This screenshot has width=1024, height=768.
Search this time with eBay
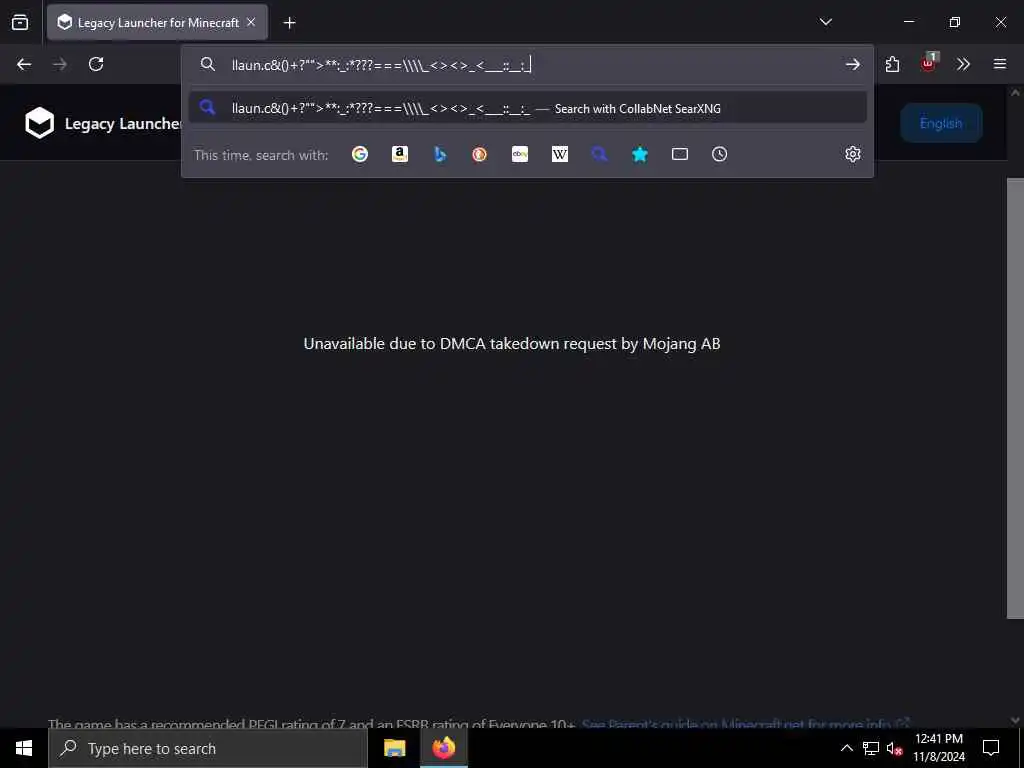point(520,154)
